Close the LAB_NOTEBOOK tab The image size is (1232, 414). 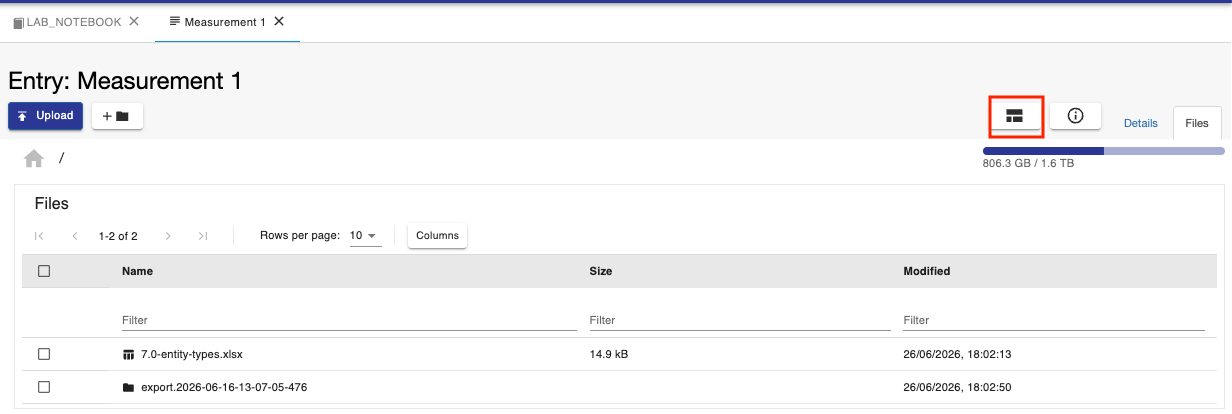134,21
